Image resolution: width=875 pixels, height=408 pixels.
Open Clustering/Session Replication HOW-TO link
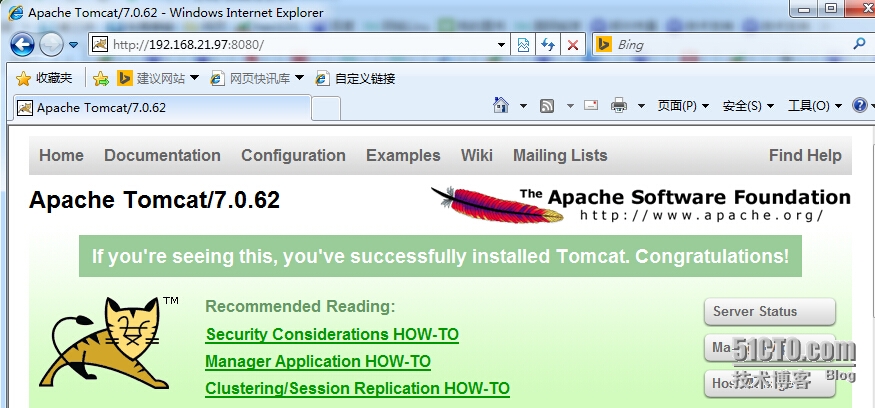coord(358,388)
